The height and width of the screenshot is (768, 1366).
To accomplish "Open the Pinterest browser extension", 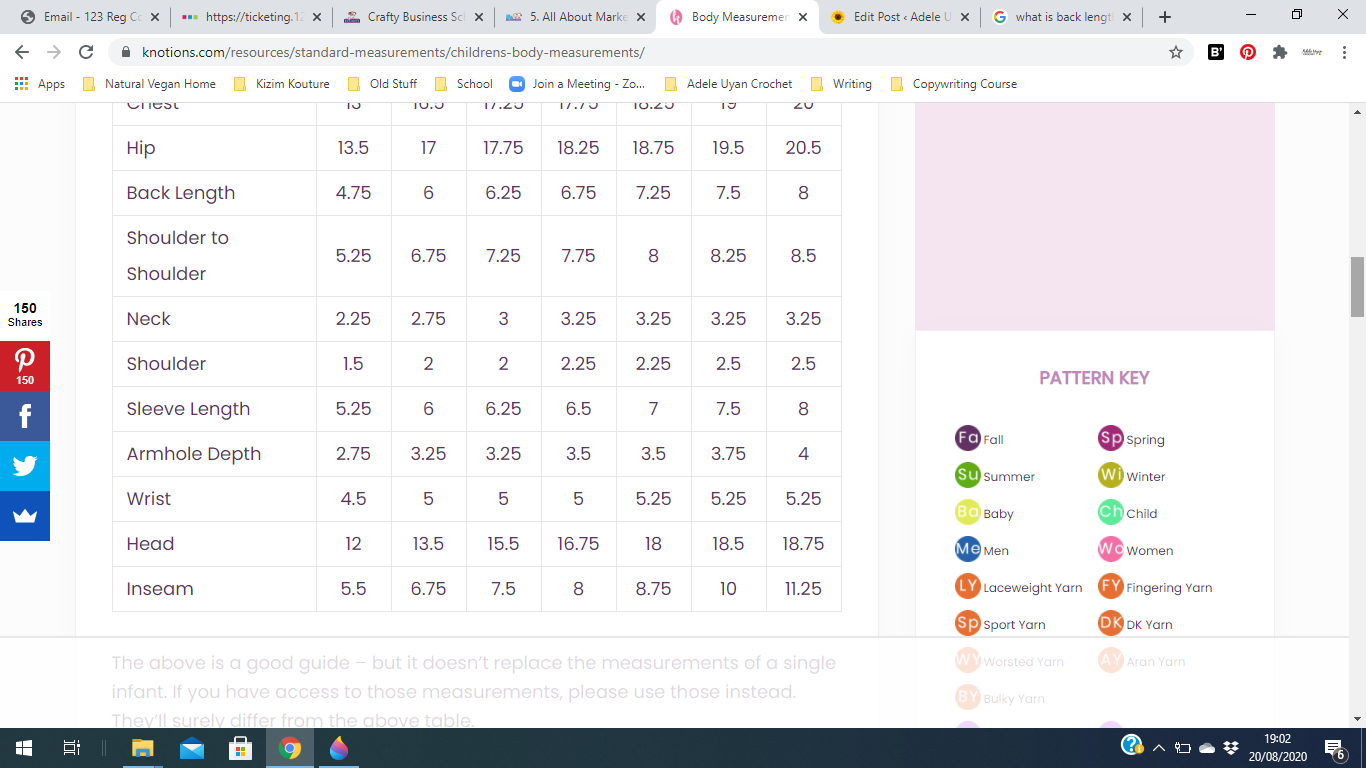I will pos(1248,53).
